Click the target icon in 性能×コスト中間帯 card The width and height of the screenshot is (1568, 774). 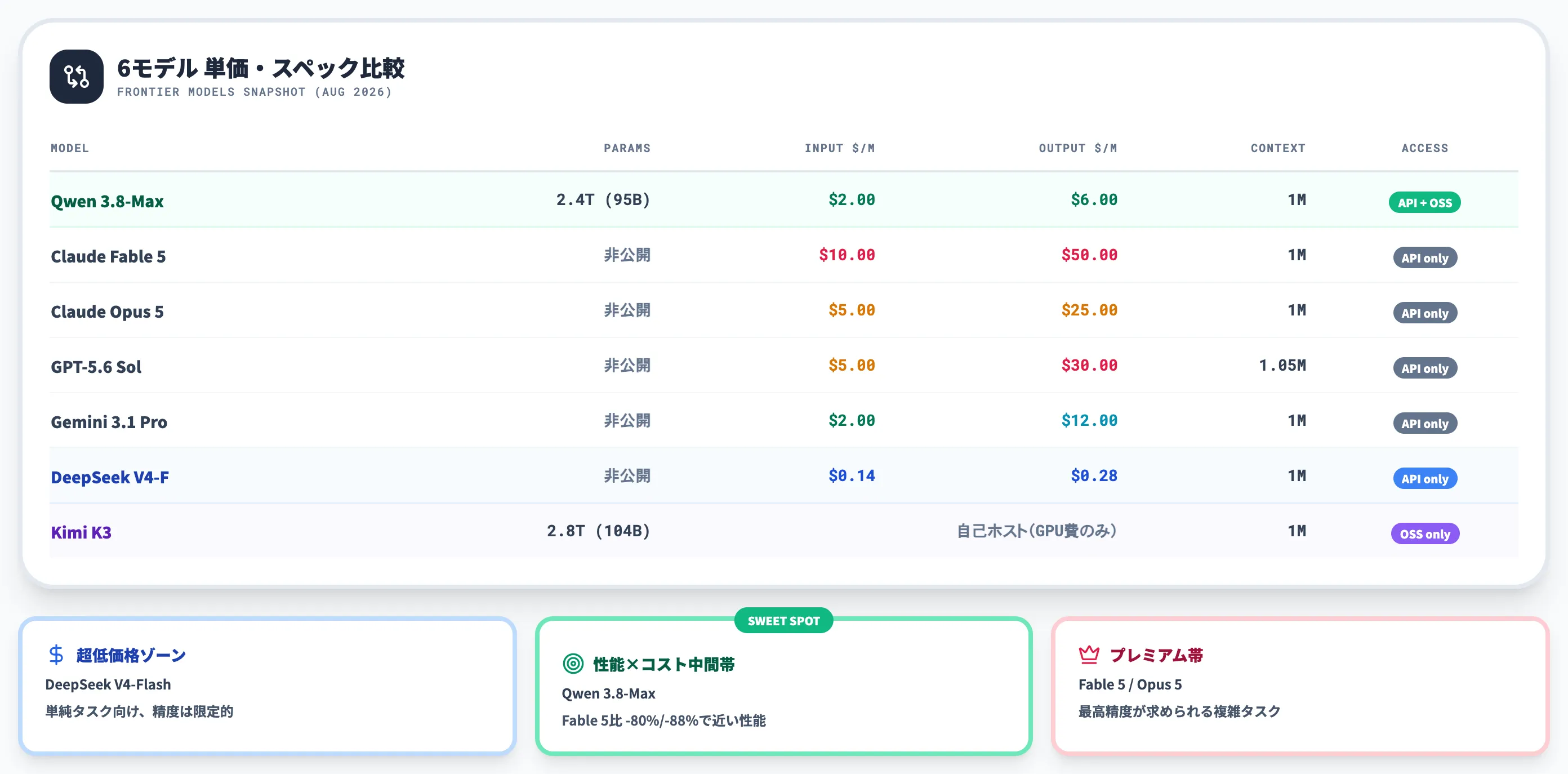573,663
